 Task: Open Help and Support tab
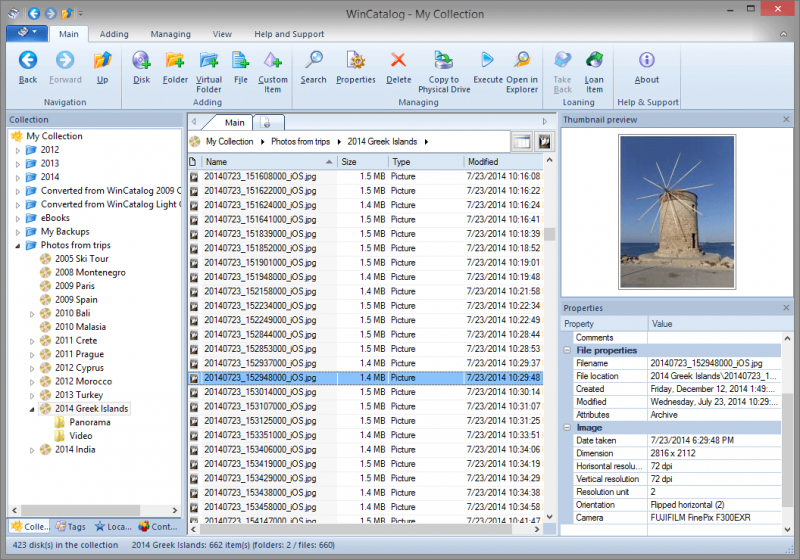[289, 34]
